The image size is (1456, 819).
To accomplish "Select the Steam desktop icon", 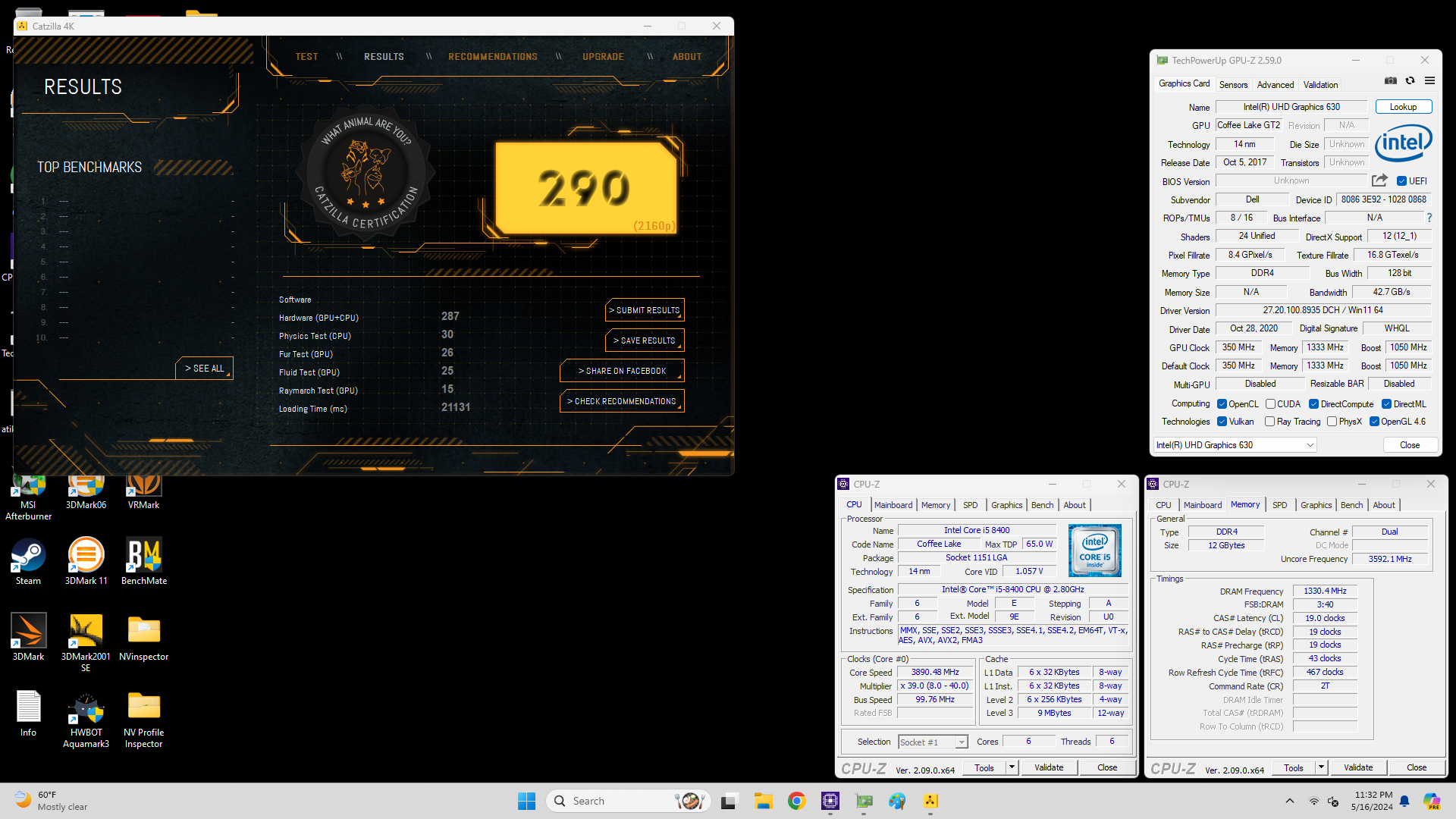I will 28,561.
